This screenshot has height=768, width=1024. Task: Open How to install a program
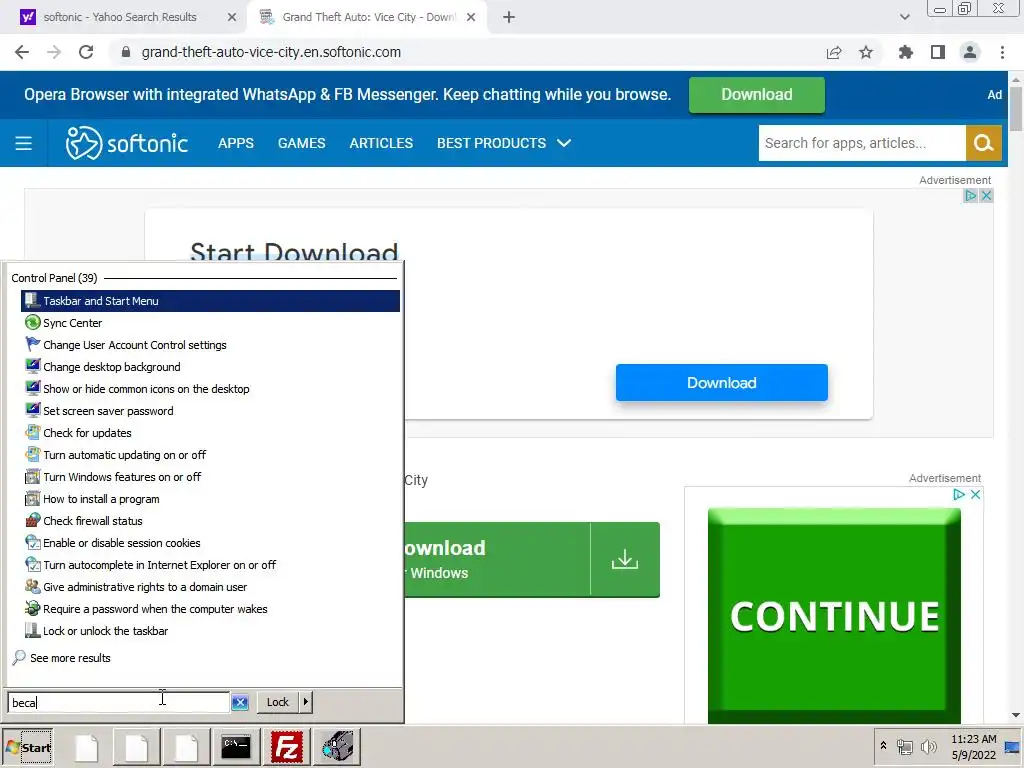[x=210, y=499]
